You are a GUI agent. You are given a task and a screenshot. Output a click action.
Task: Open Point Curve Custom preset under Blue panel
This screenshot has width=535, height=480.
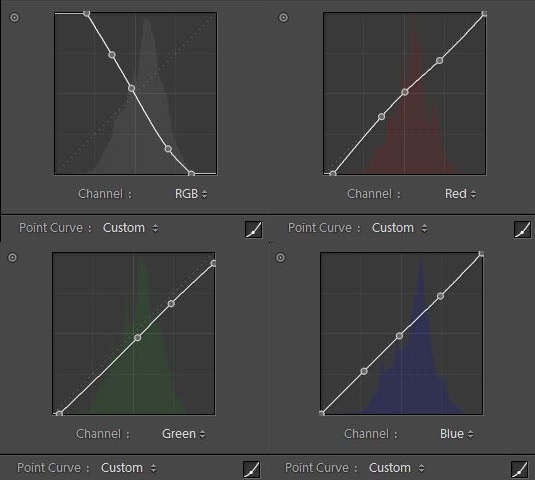397,468
